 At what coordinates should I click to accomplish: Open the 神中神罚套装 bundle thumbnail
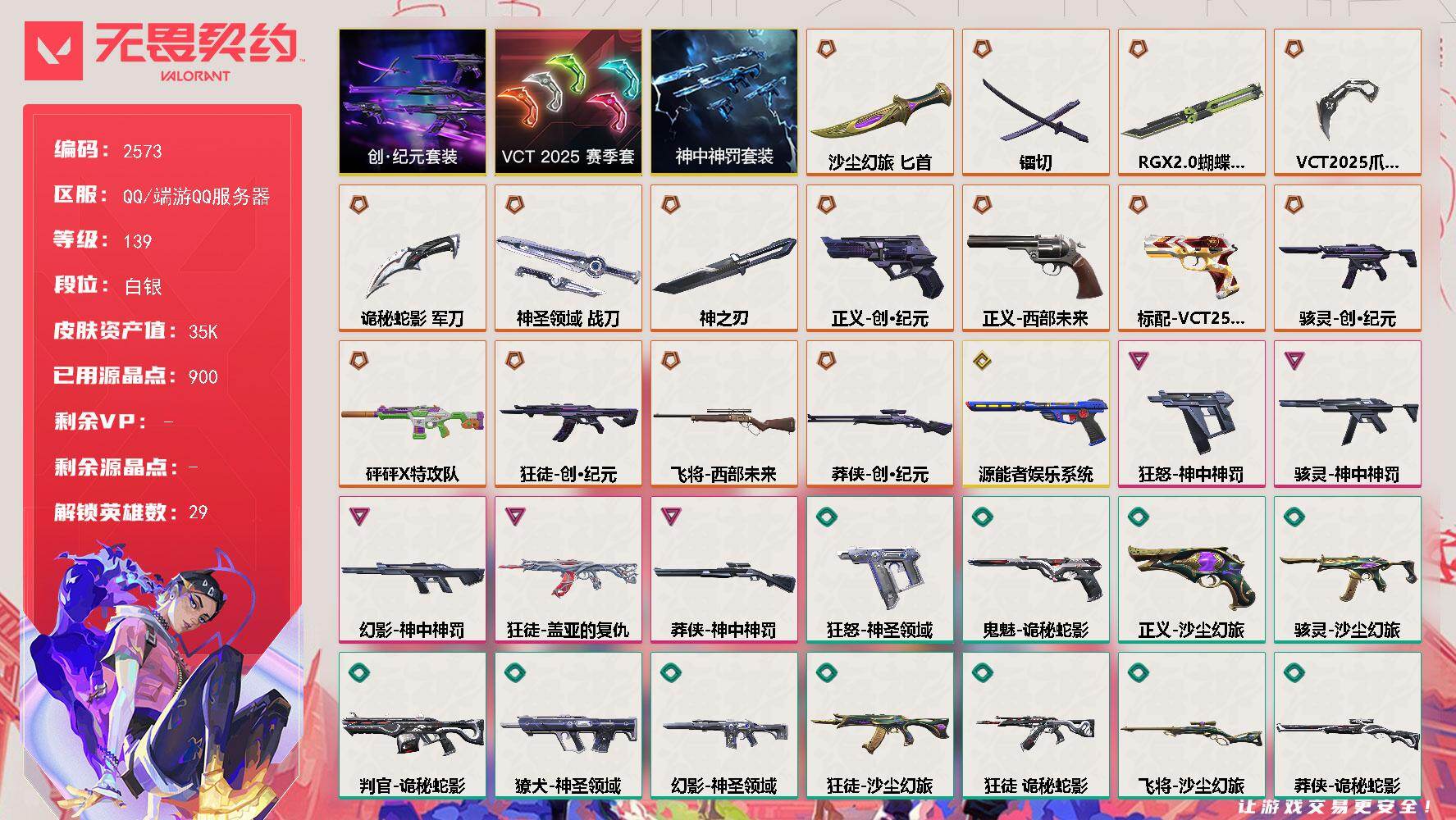click(x=724, y=102)
